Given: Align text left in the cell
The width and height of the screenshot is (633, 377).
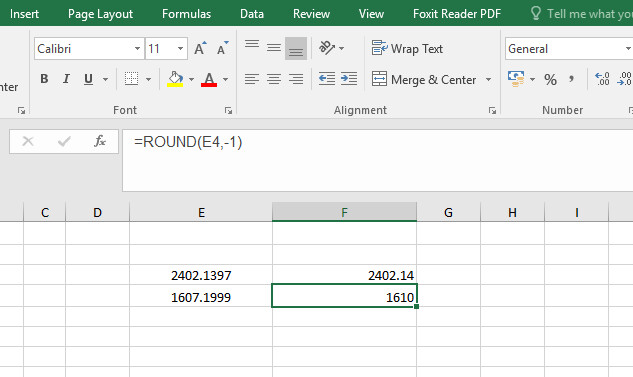Looking at the screenshot, I should pos(252,79).
